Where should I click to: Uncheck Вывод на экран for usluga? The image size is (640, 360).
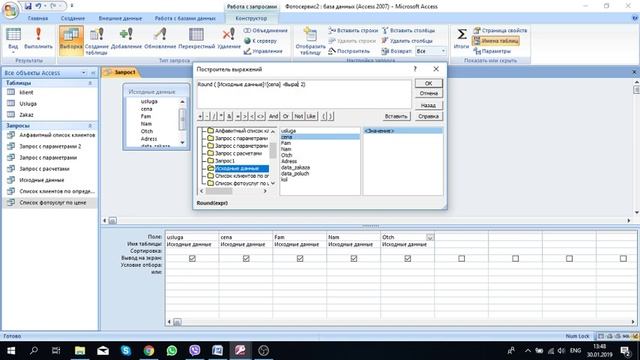192,258
